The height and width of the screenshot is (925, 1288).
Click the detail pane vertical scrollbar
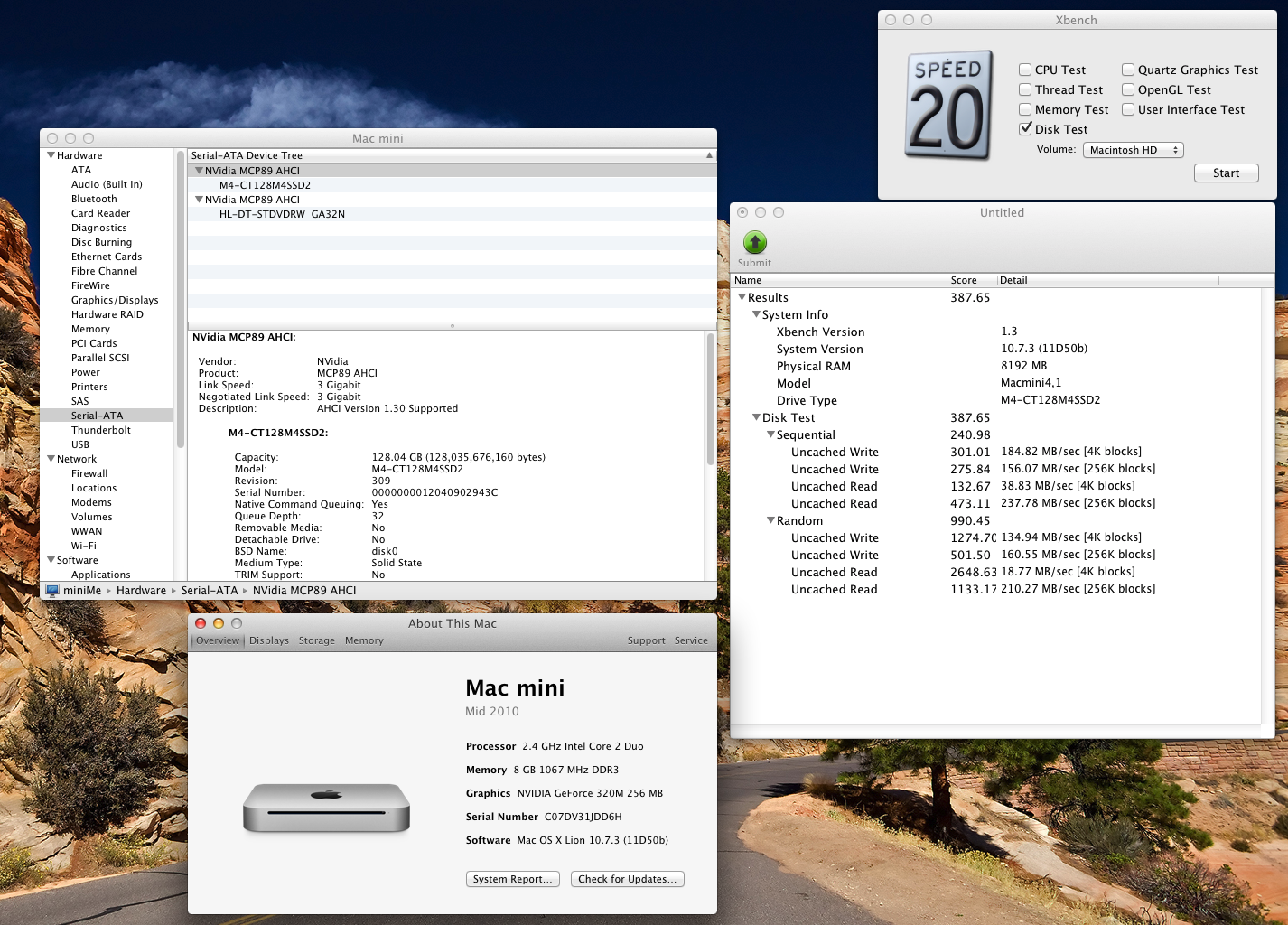click(711, 398)
